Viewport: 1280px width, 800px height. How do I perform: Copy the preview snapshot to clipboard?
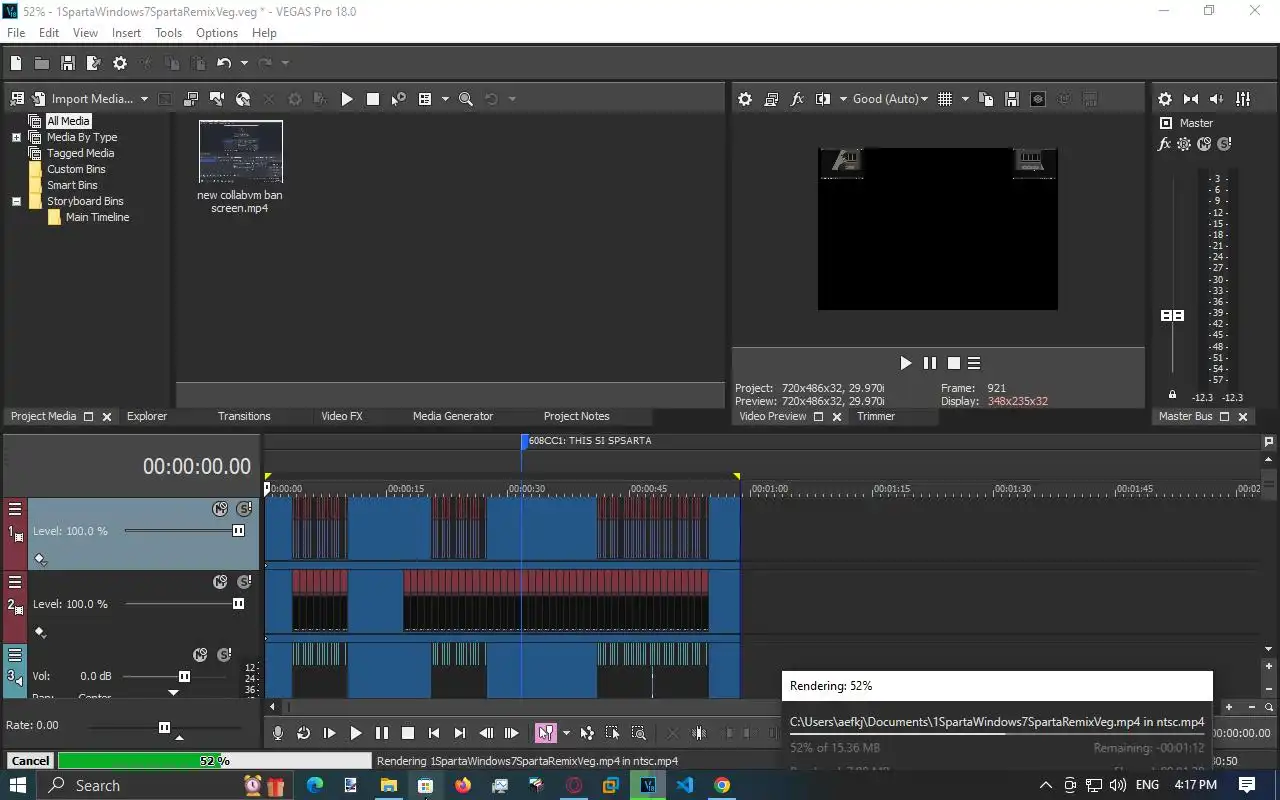(x=986, y=99)
